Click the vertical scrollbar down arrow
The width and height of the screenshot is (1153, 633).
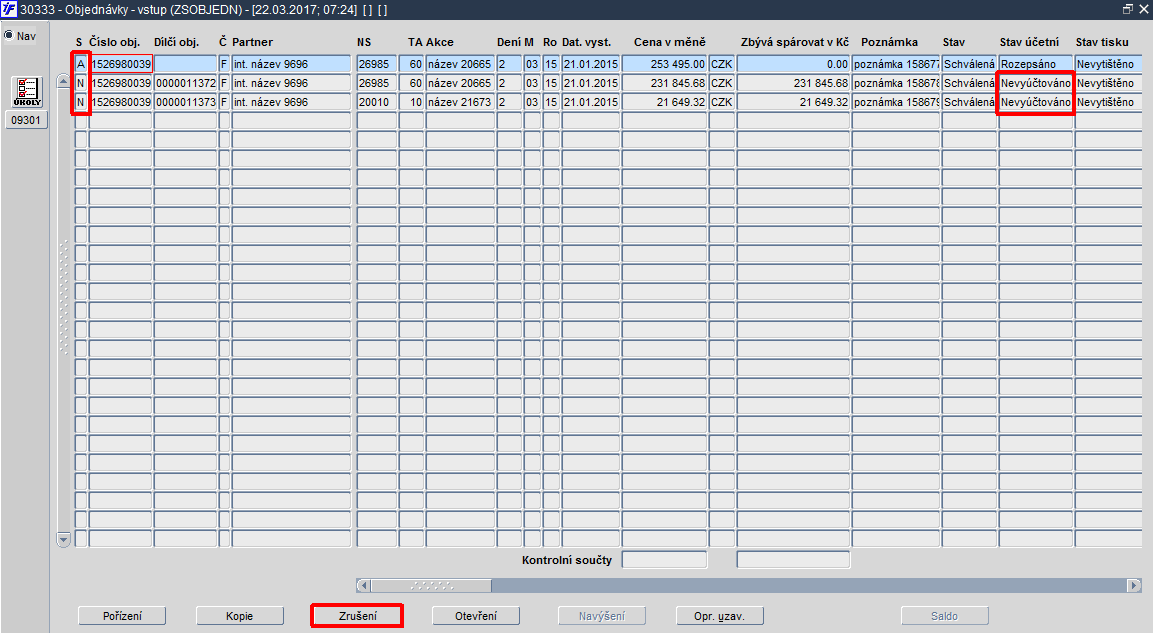[x=63, y=540]
